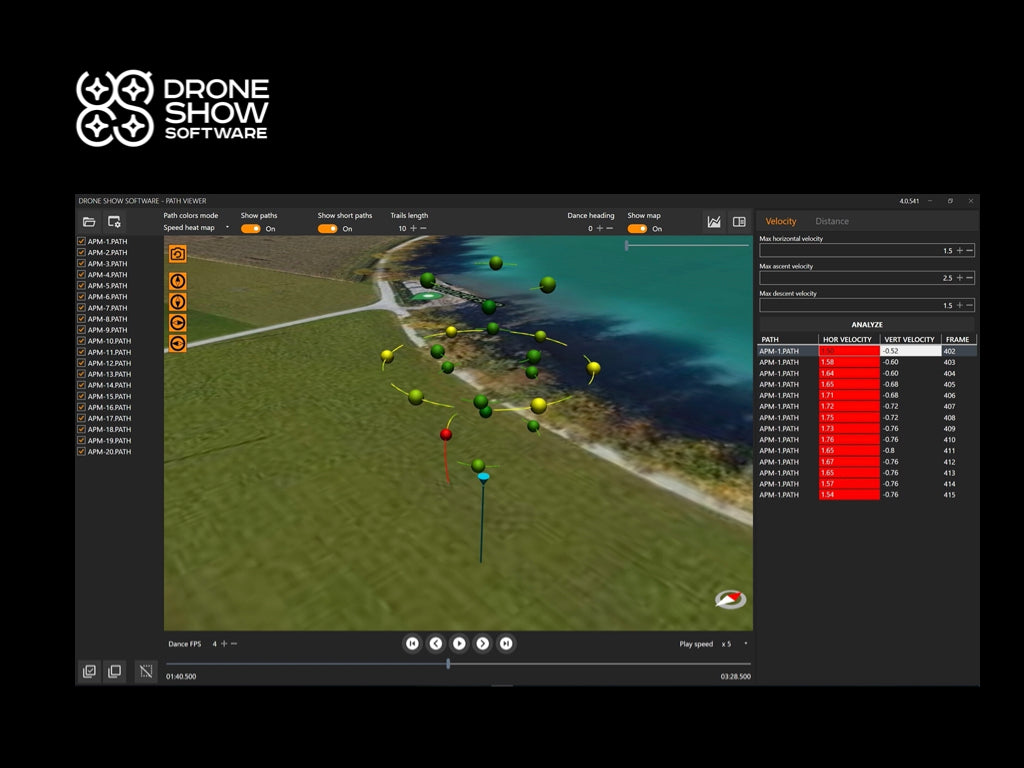Toggle Show short paths switch

(x=328, y=229)
